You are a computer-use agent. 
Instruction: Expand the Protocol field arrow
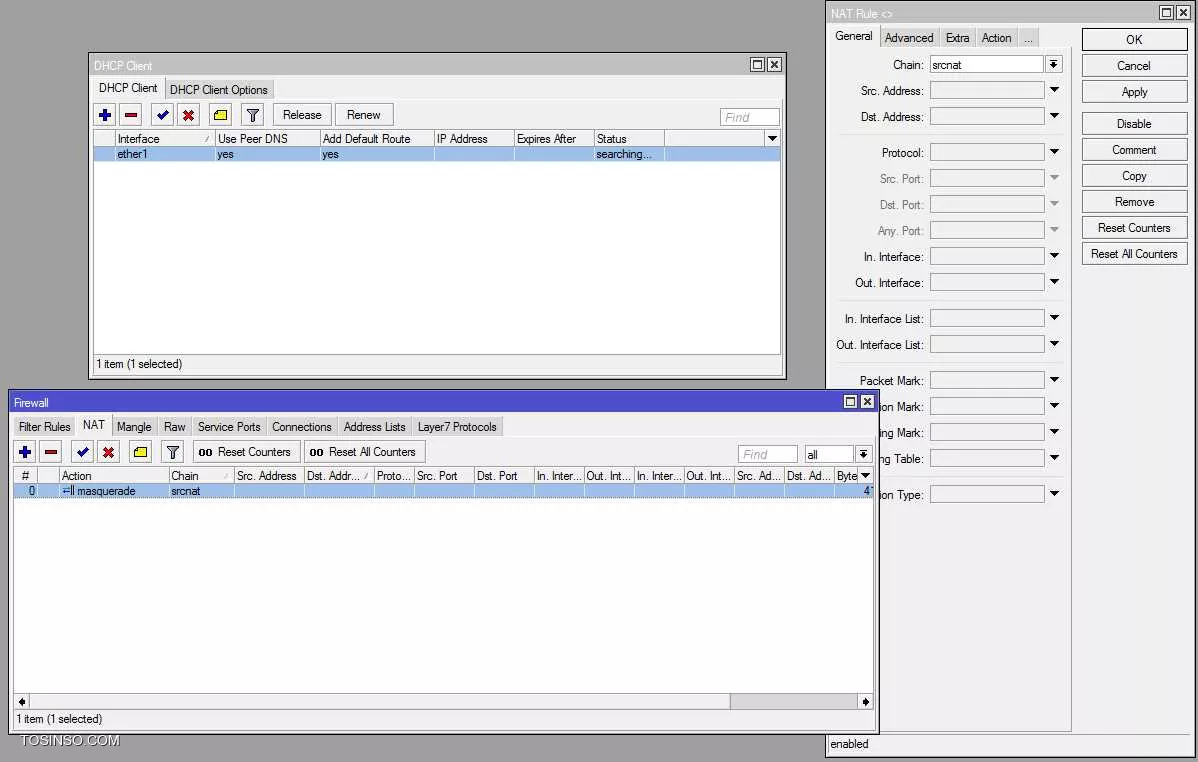(1054, 152)
